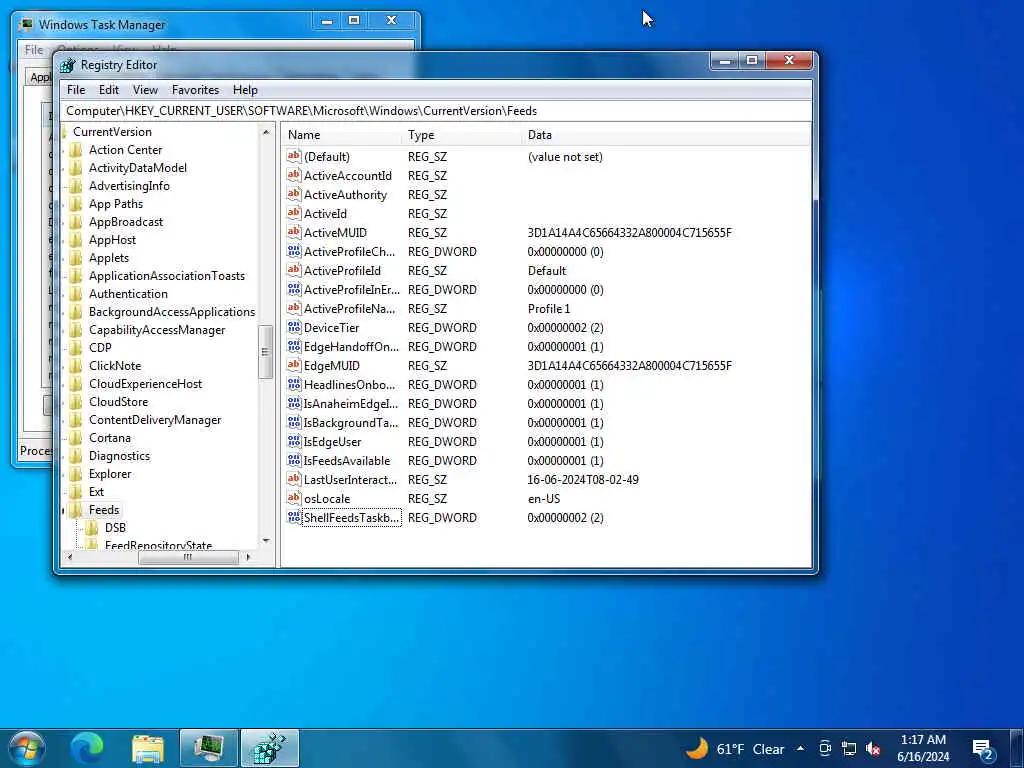The height and width of the screenshot is (768, 1024).
Task: Click the weather moon icon
Action: tap(697, 748)
